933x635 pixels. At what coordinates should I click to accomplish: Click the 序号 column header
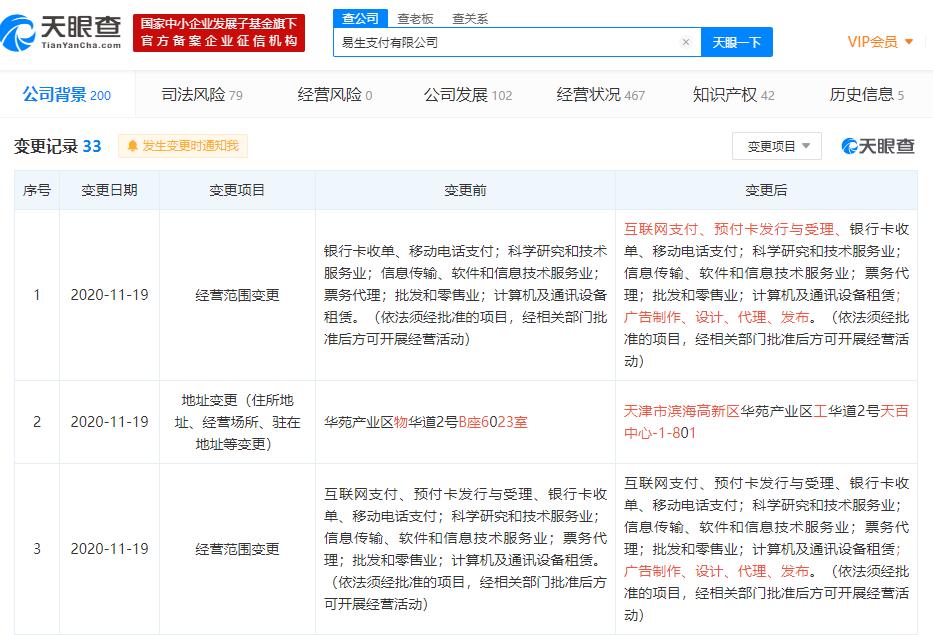(x=37, y=190)
